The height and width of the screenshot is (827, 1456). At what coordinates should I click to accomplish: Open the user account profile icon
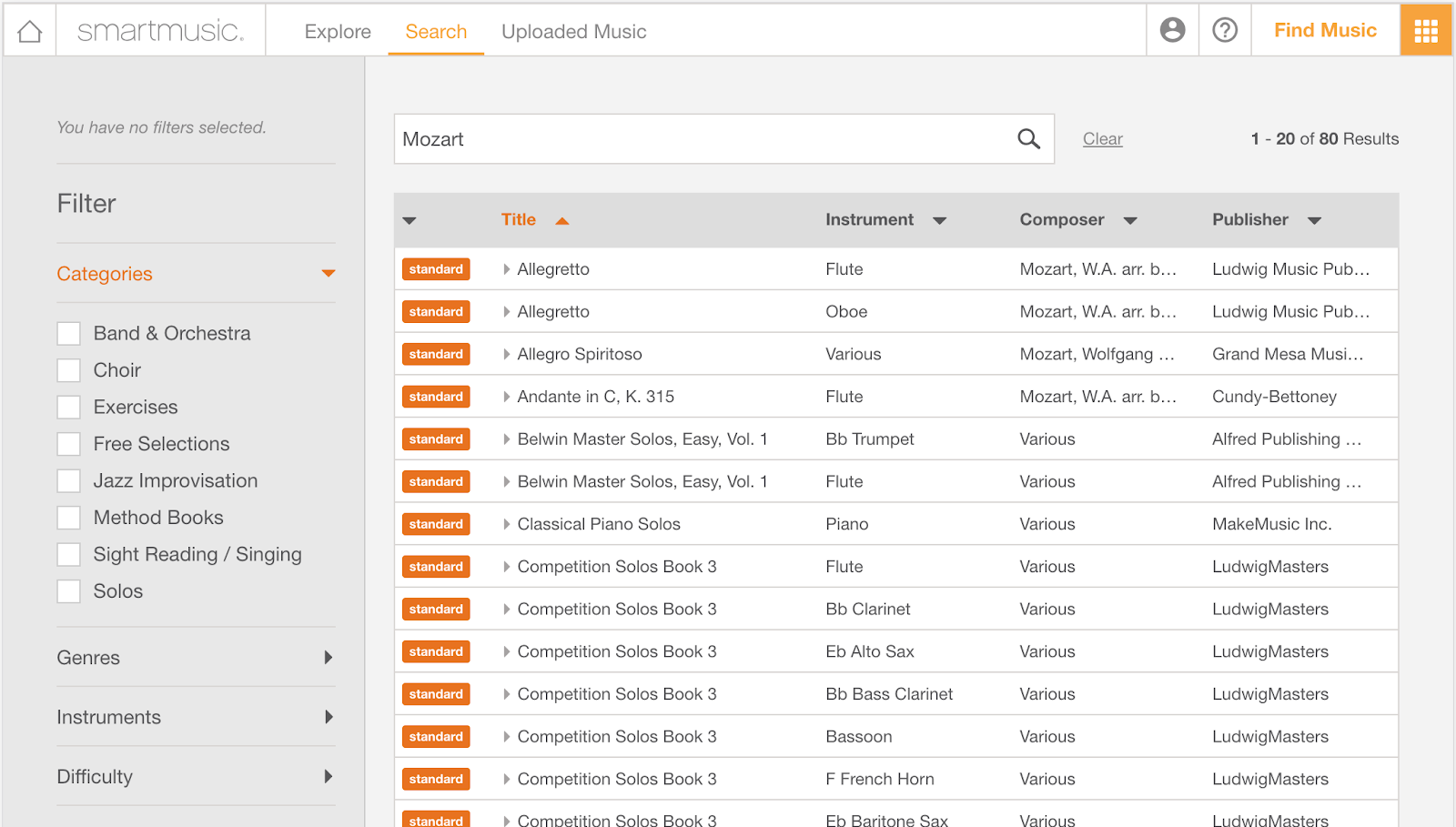click(x=1172, y=30)
